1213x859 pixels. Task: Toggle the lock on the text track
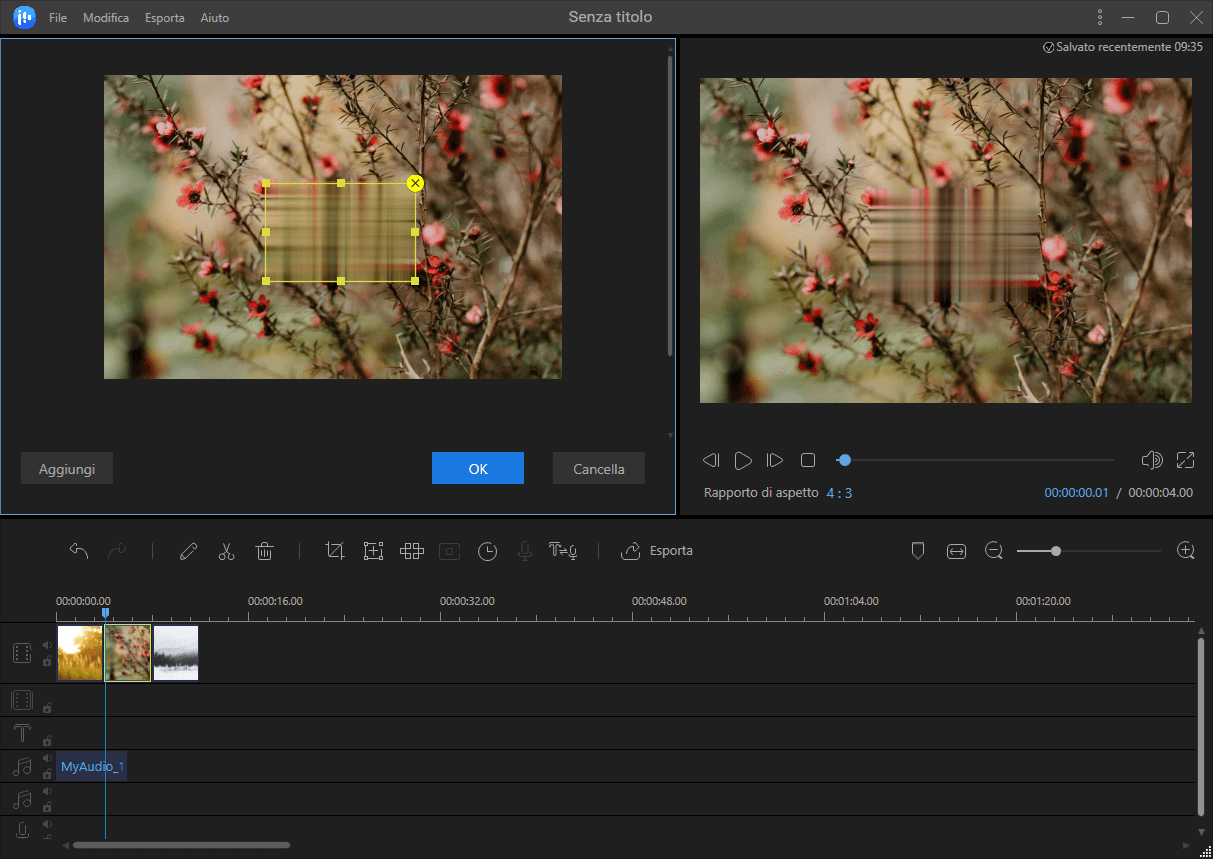tap(47, 741)
